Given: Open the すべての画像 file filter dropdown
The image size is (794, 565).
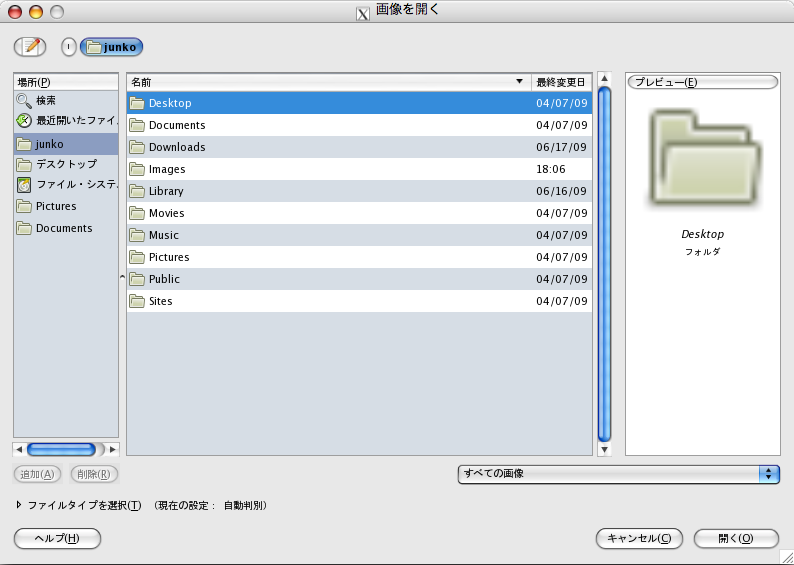Looking at the screenshot, I should [618, 474].
